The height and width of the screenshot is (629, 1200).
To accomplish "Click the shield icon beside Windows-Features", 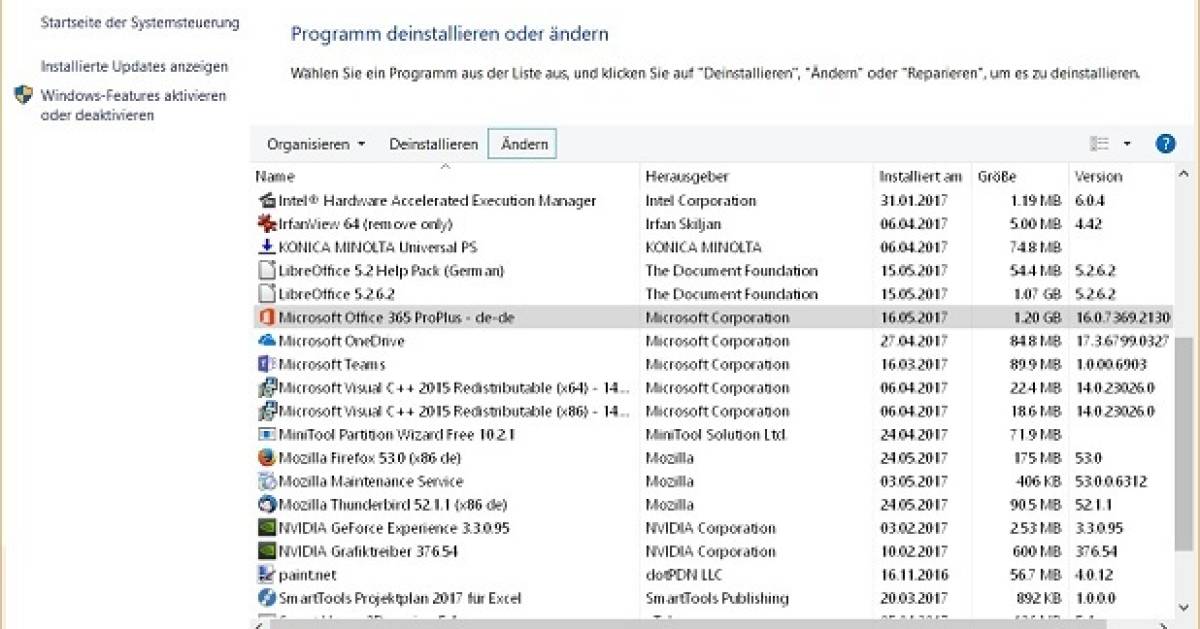I will pyautogui.click(x=24, y=96).
